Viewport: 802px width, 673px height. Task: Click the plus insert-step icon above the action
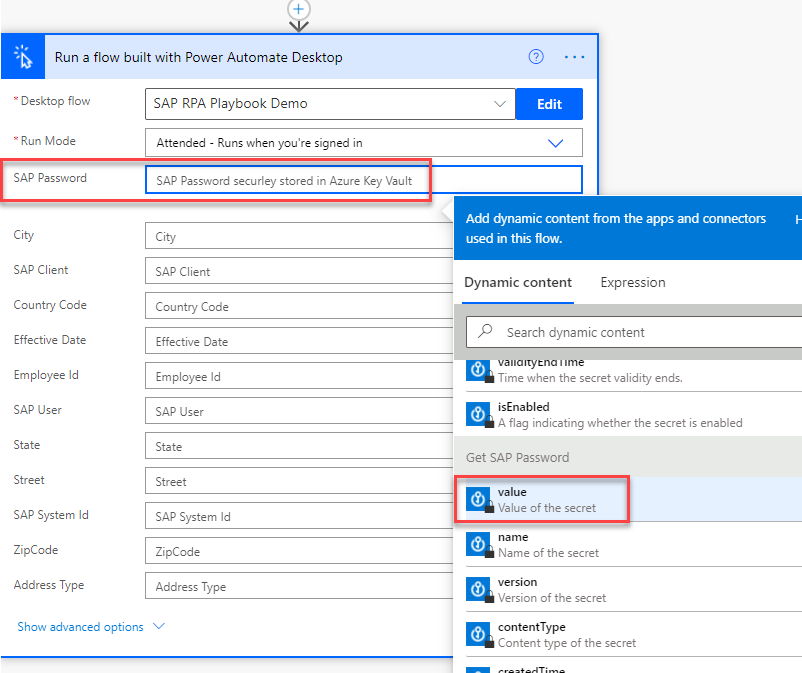(x=298, y=9)
